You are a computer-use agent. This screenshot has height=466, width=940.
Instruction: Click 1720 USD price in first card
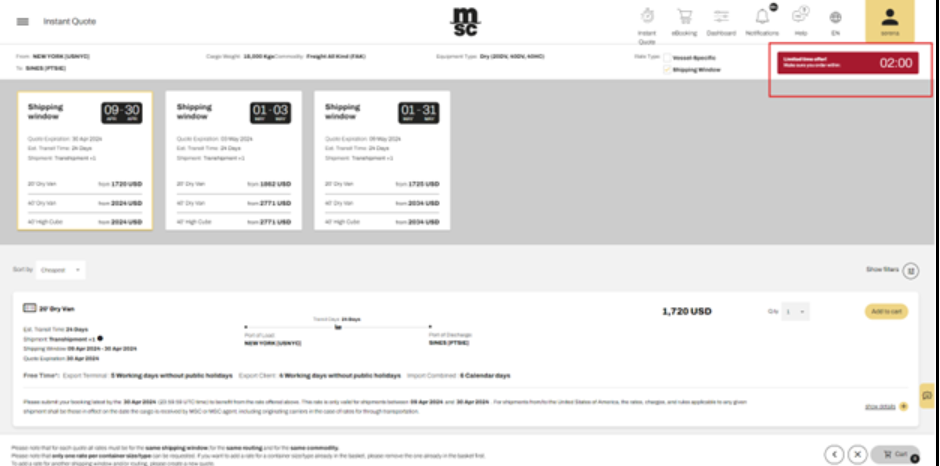pos(126,184)
